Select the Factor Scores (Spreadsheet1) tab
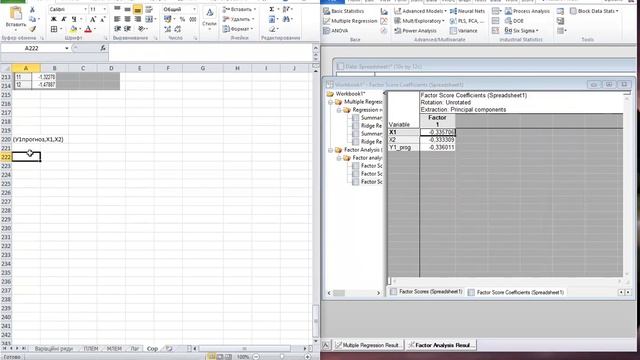Viewport: 640px width, 360px height. [x=427, y=292]
